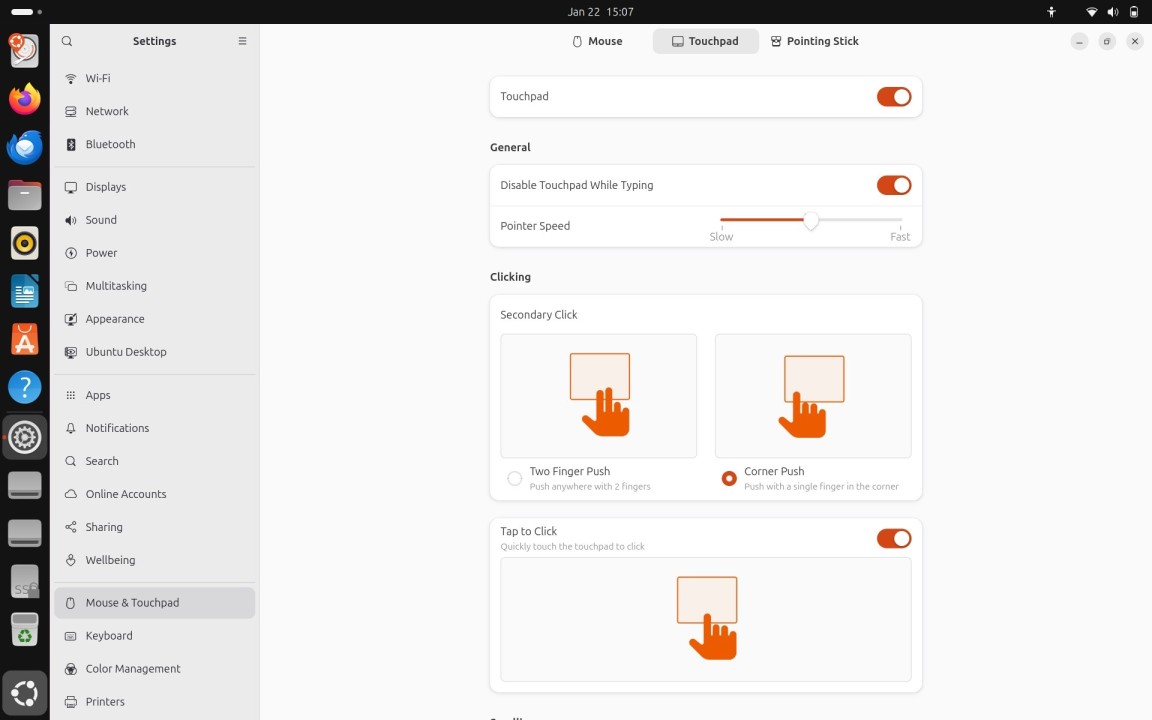
Task: Open the Help app from the dock
Action: coord(24,386)
